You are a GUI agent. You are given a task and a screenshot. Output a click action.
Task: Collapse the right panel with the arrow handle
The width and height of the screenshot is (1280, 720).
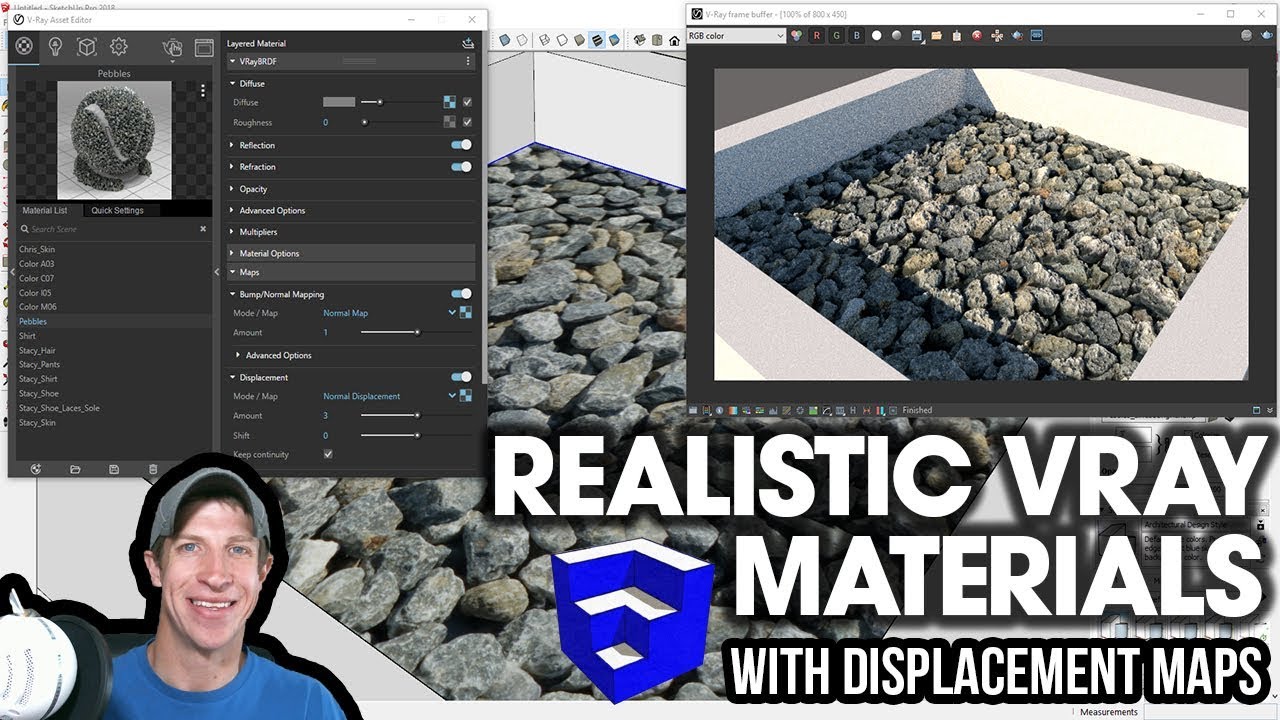pyautogui.click(x=217, y=272)
